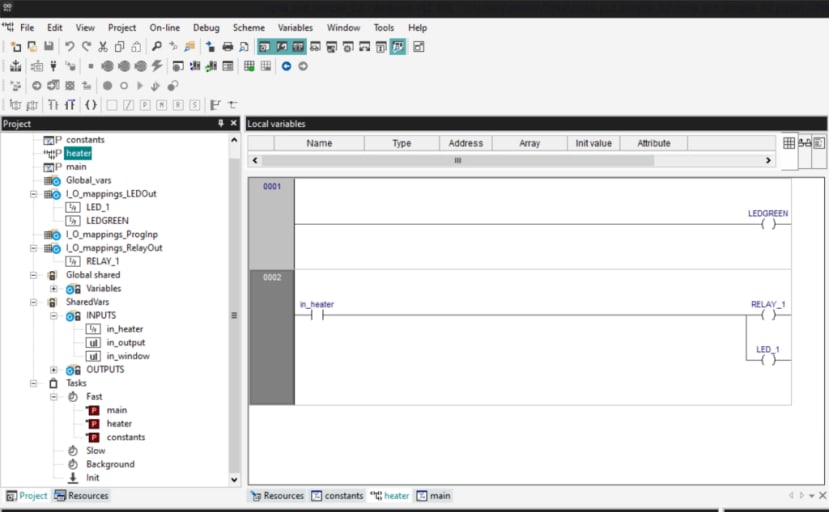Click the blue back navigation arrow
Viewport: 829px width, 512px height.
pos(286,66)
